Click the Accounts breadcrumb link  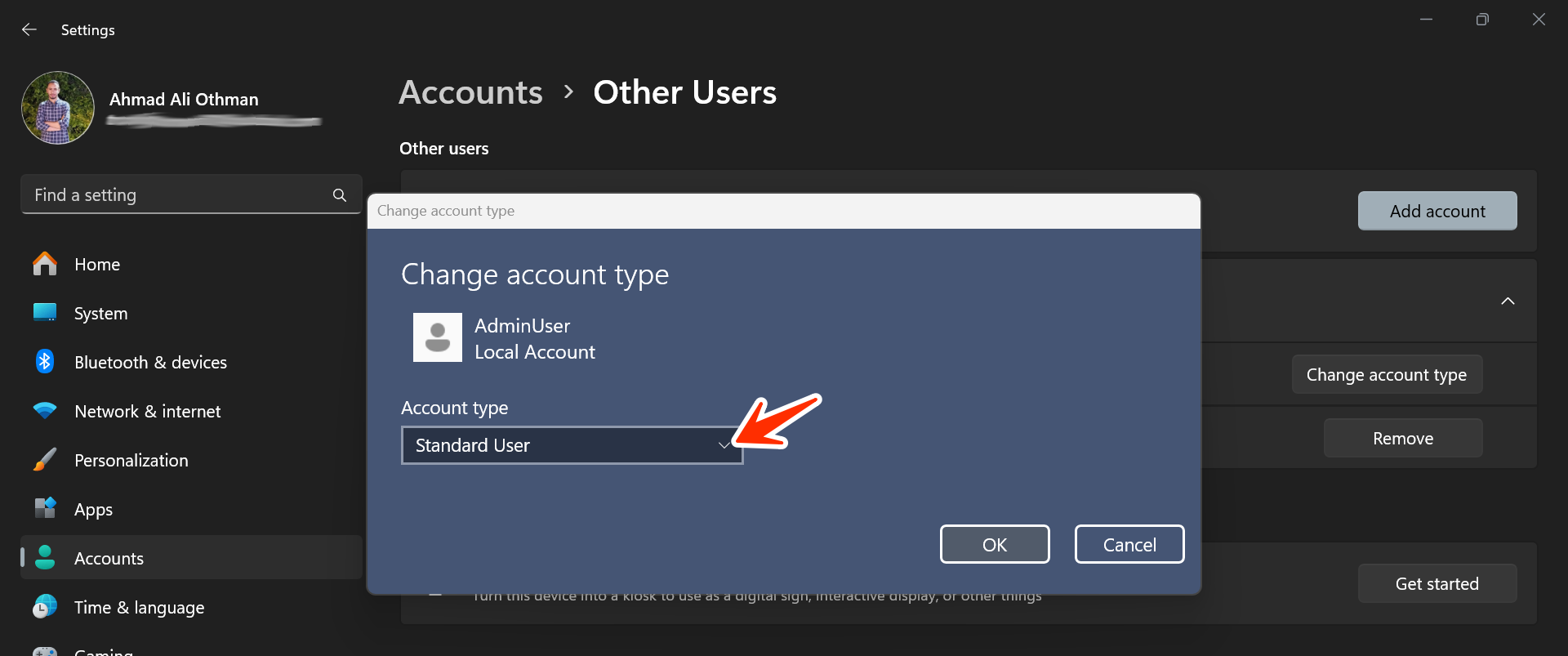click(470, 92)
